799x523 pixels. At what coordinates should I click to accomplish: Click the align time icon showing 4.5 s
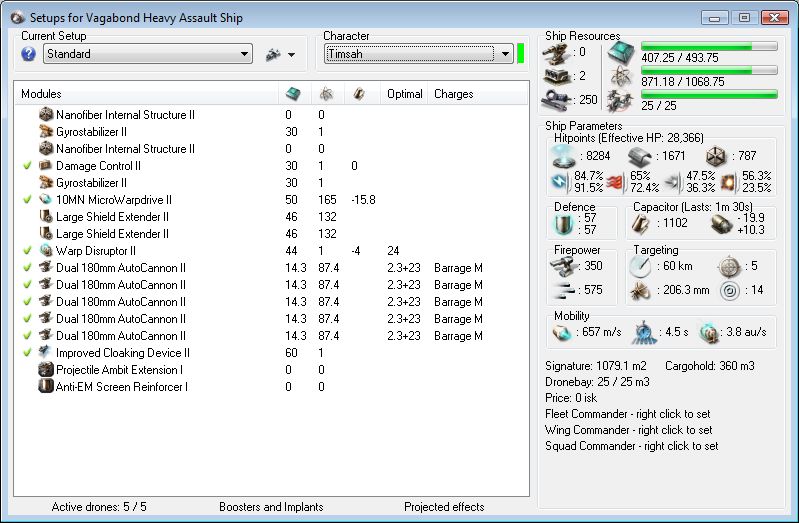click(x=644, y=333)
